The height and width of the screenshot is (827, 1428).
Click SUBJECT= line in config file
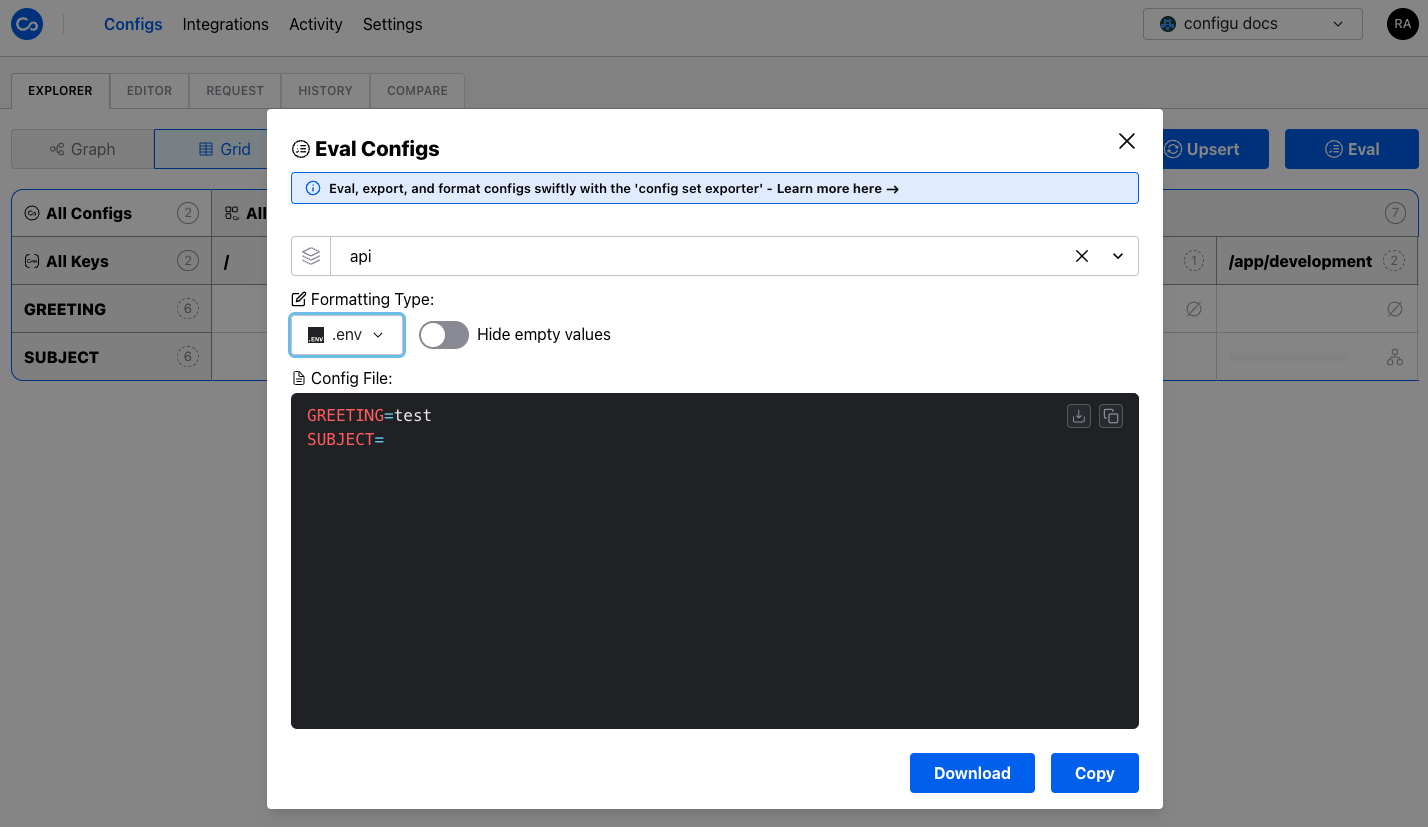coord(346,440)
